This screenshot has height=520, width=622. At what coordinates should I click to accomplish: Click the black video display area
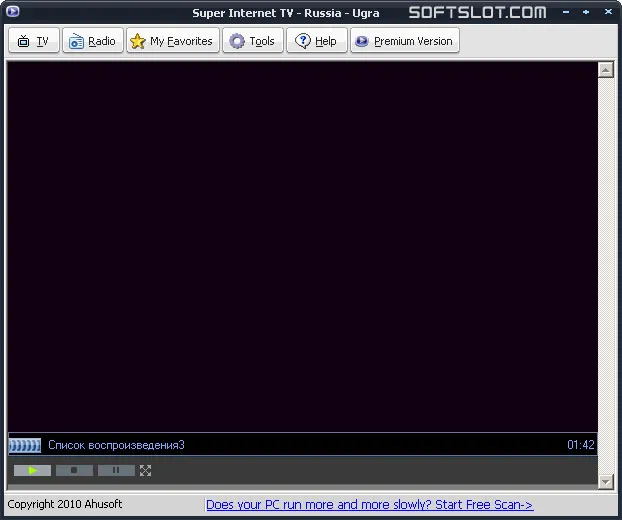(x=303, y=247)
